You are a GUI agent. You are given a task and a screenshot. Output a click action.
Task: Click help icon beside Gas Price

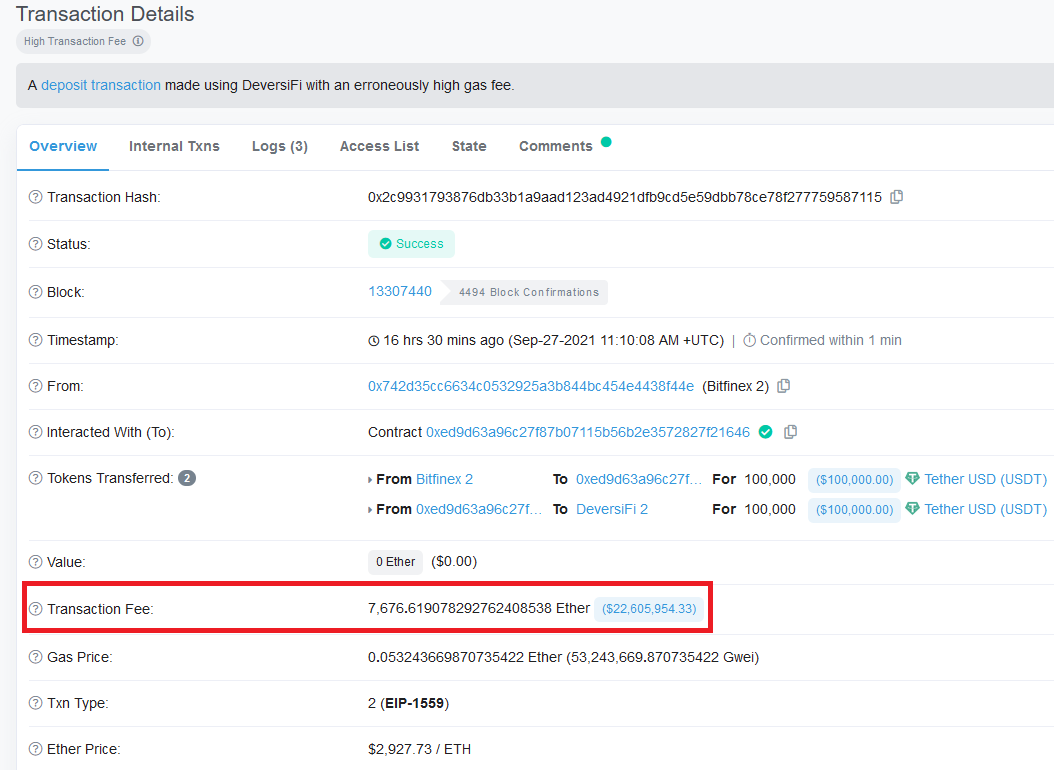36,657
